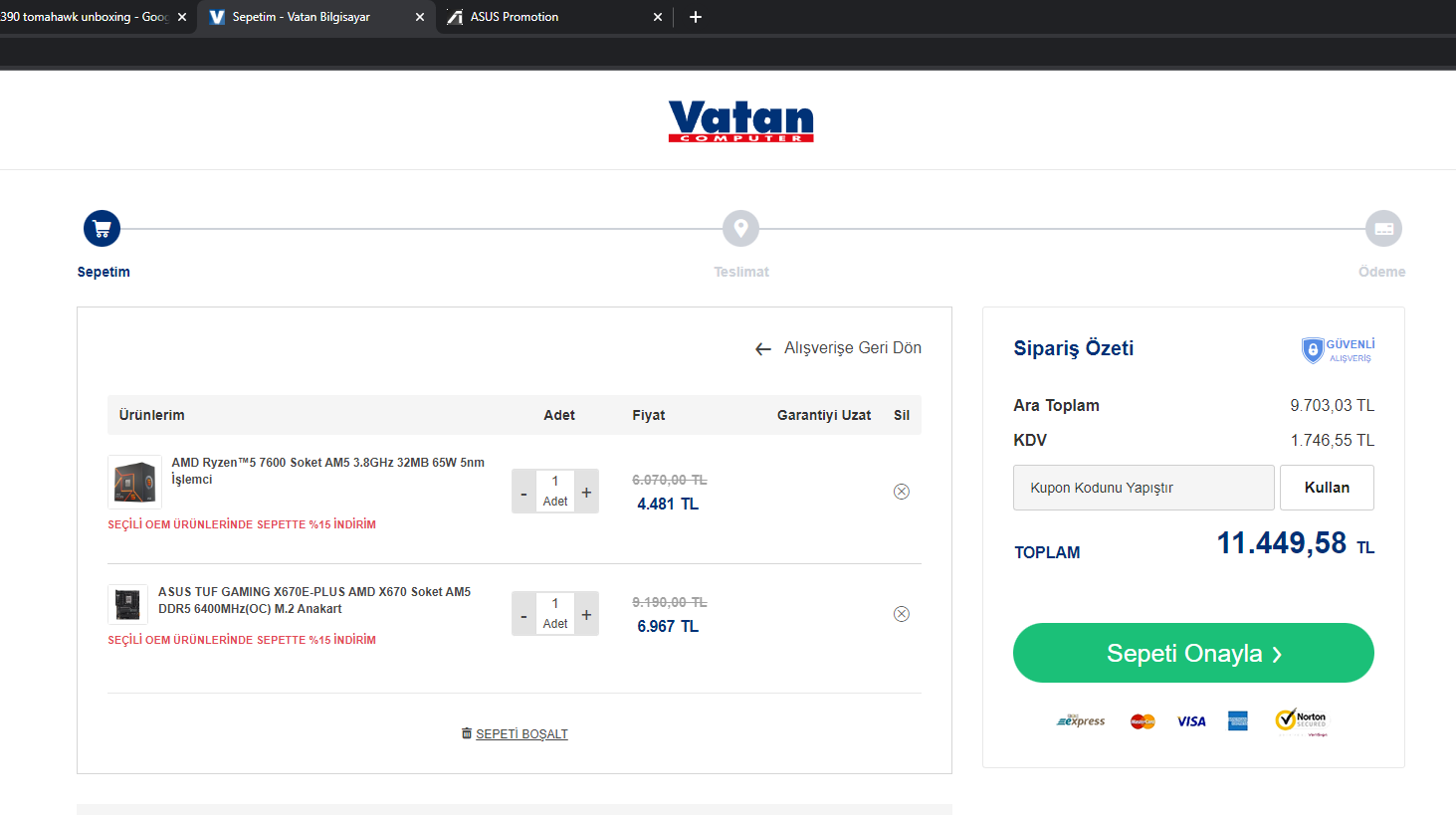This screenshot has width=1456, height=815.
Task: Click the Sepetim step label
Action: coord(104,272)
